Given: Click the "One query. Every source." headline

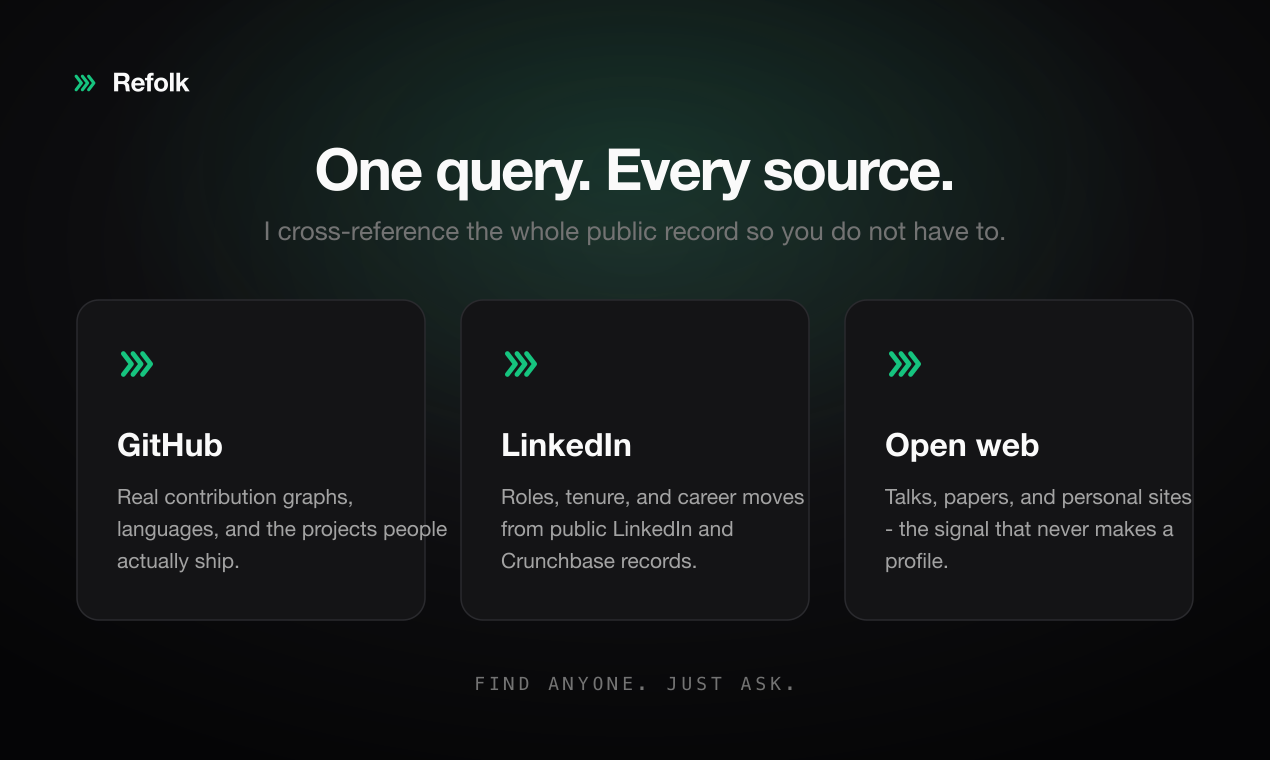Looking at the screenshot, I should (635, 170).
